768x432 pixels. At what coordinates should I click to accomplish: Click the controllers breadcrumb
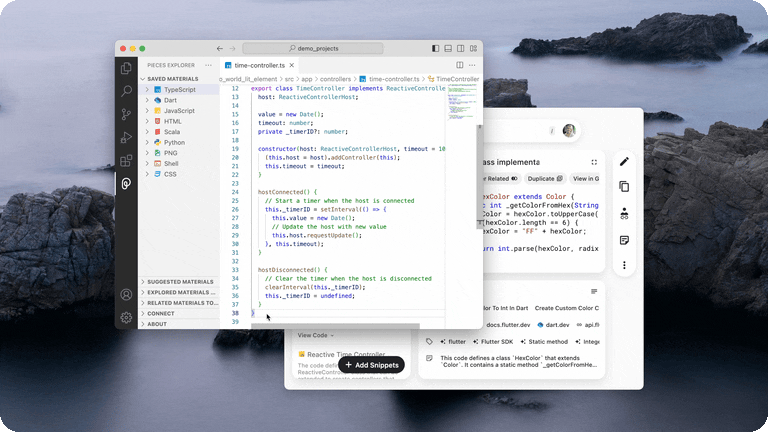(336, 79)
